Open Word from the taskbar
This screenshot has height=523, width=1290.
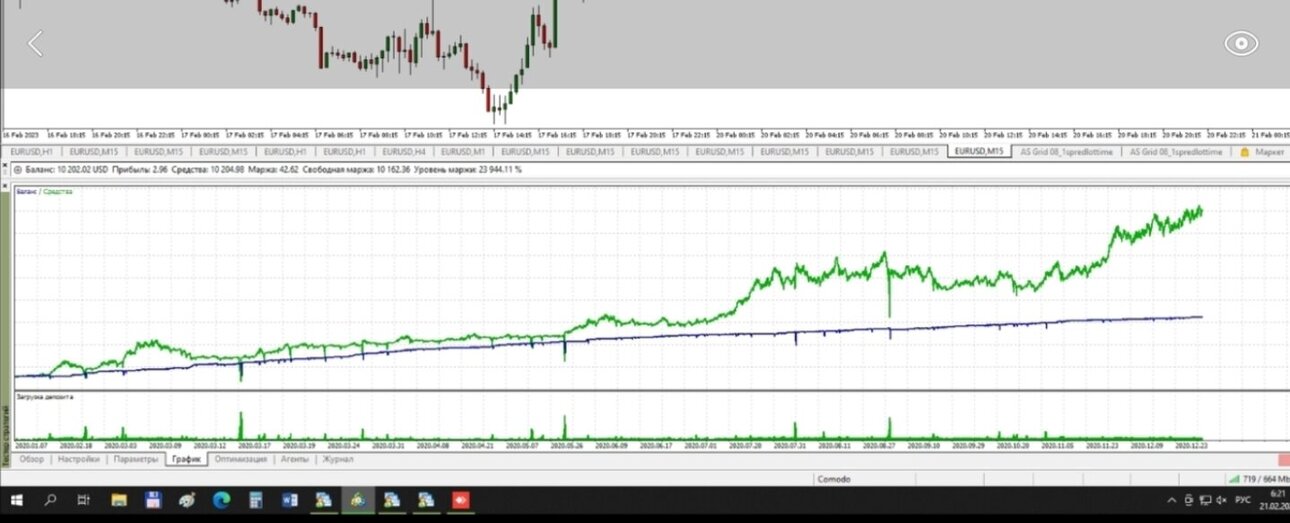pyautogui.click(x=289, y=498)
